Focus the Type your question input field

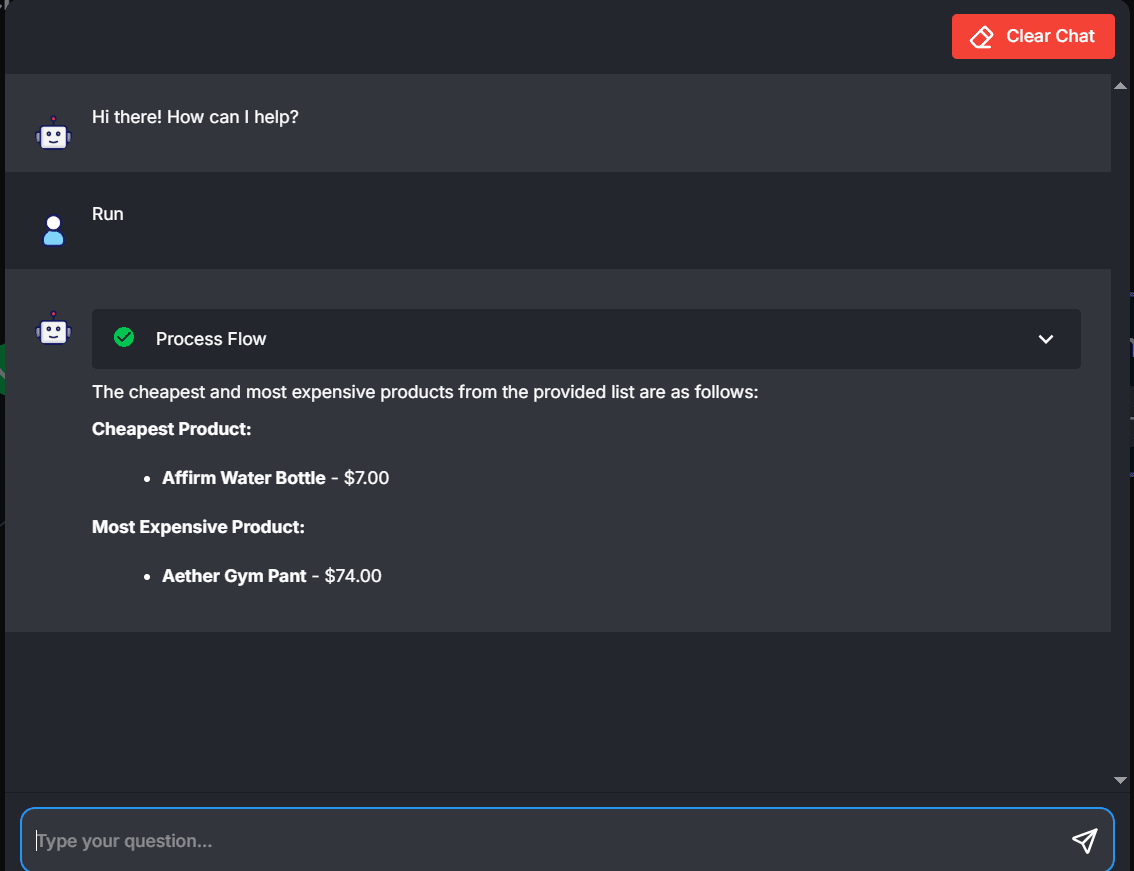[550, 841]
